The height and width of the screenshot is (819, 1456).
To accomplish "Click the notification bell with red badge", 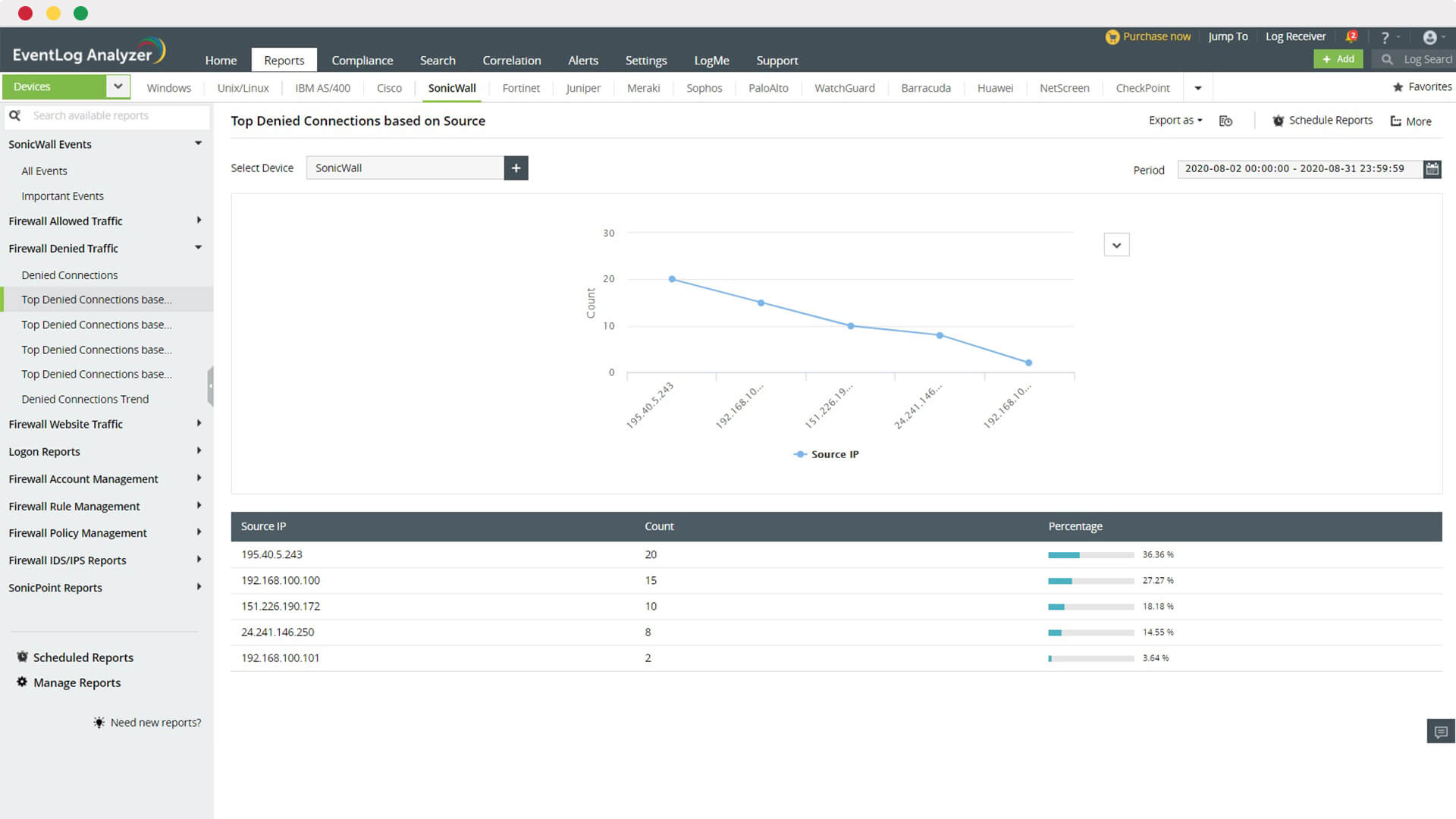I will click(x=1351, y=36).
